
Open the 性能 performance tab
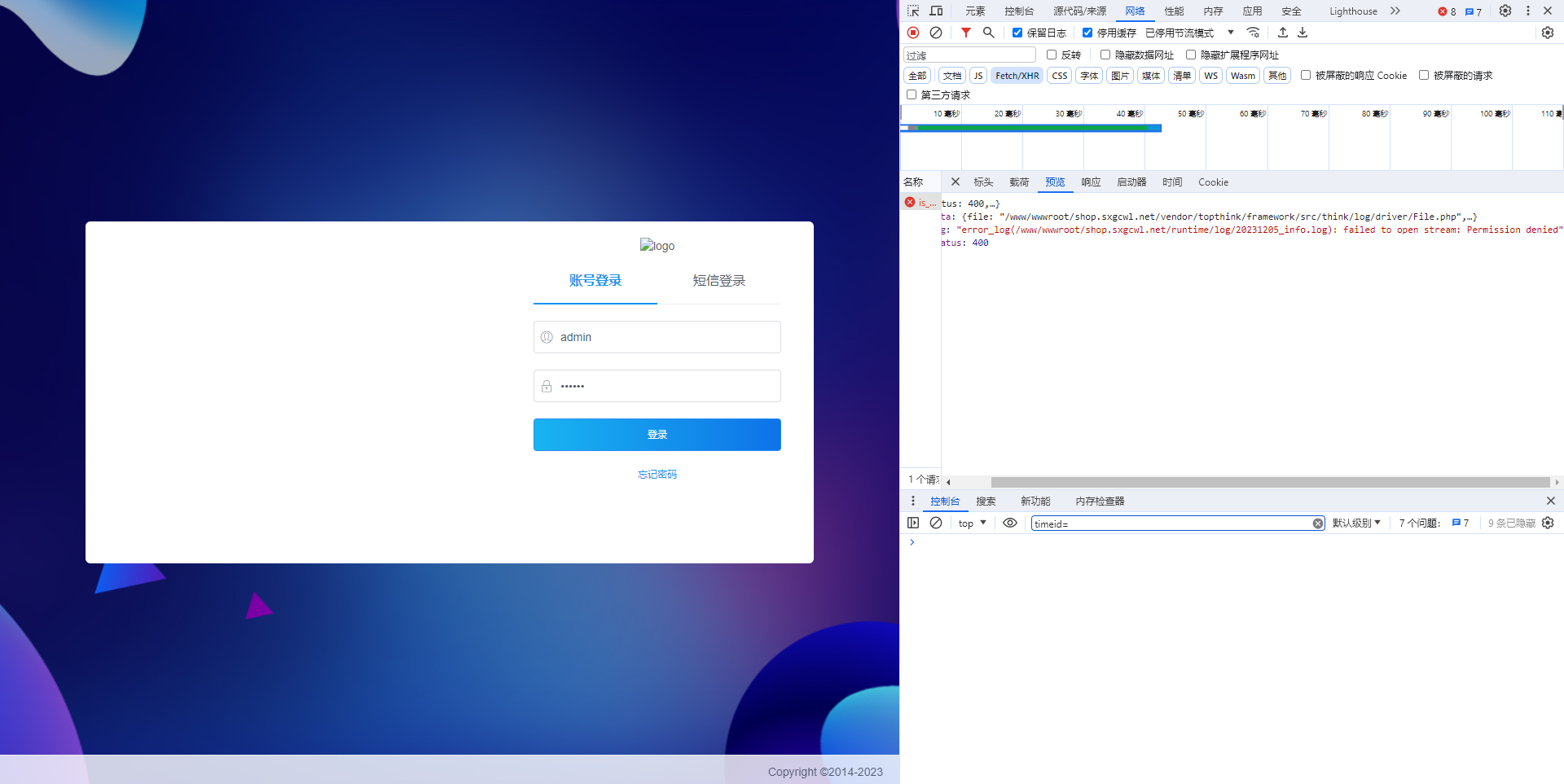1174,11
